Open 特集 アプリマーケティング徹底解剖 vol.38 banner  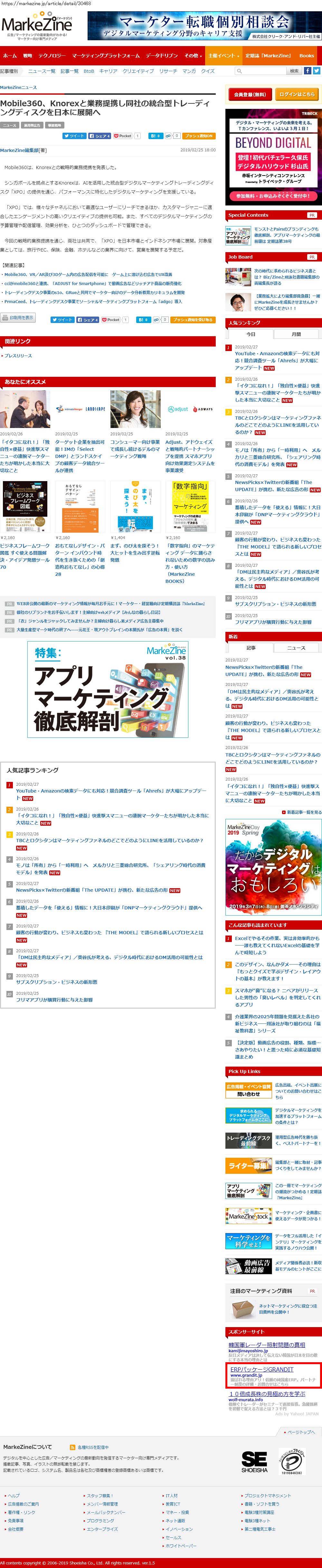point(108,689)
